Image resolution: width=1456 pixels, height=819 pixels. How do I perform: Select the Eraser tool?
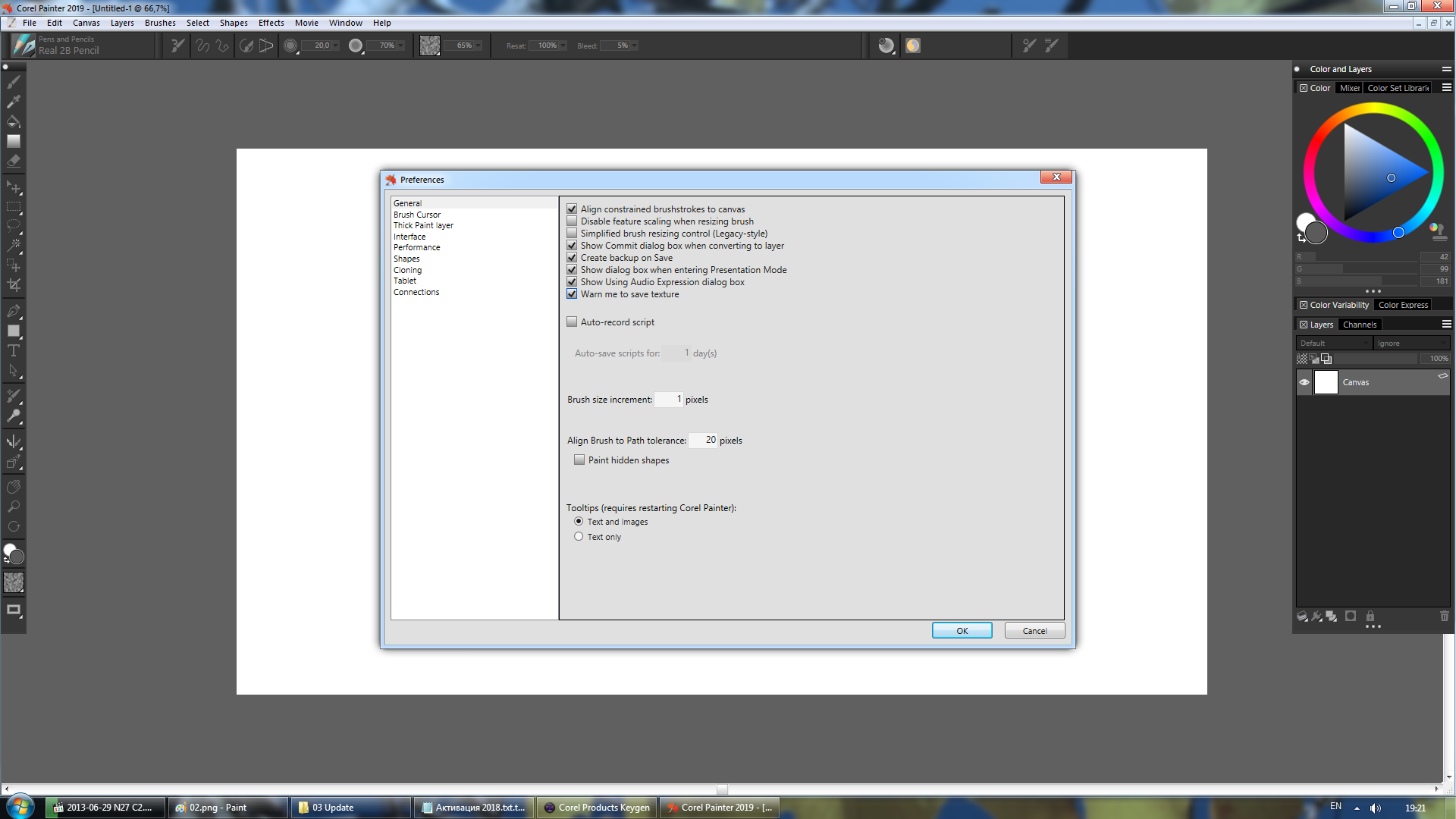click(x=13, y=161)
